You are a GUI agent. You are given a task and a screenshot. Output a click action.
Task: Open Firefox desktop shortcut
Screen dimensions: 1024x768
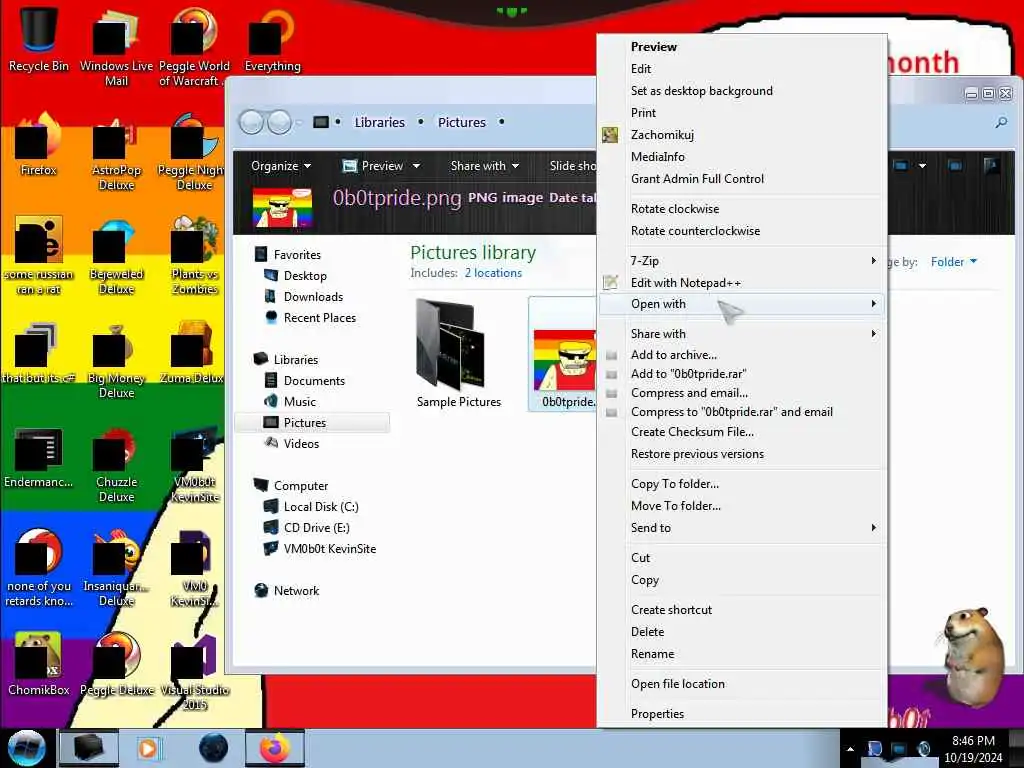tap(39, 145)
